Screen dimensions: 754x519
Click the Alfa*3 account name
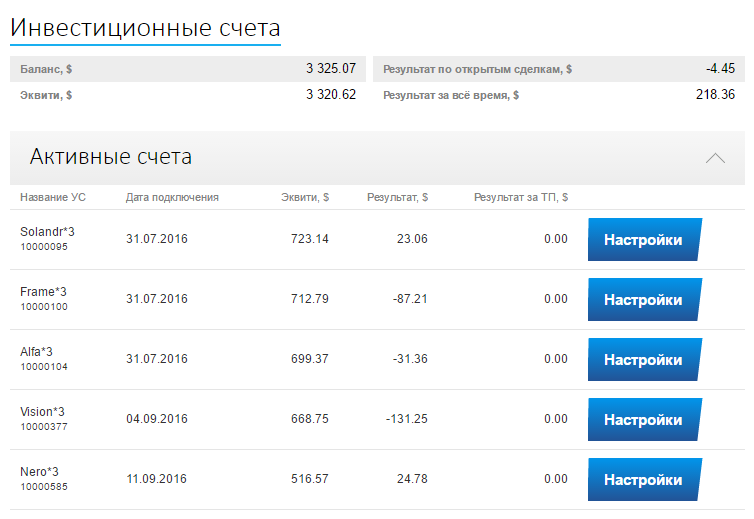click(36, 352)
